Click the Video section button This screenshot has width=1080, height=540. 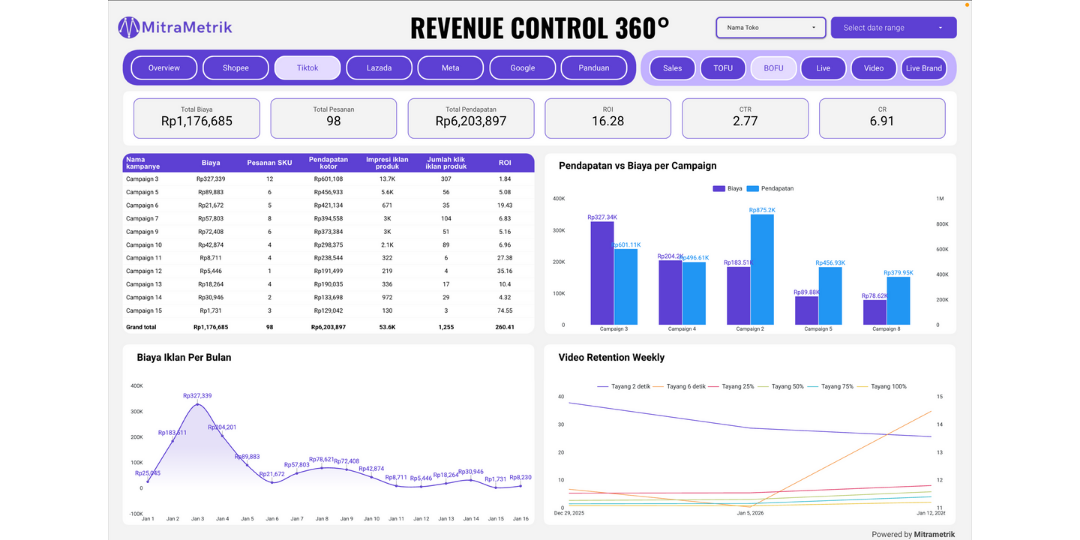[874, 68]
